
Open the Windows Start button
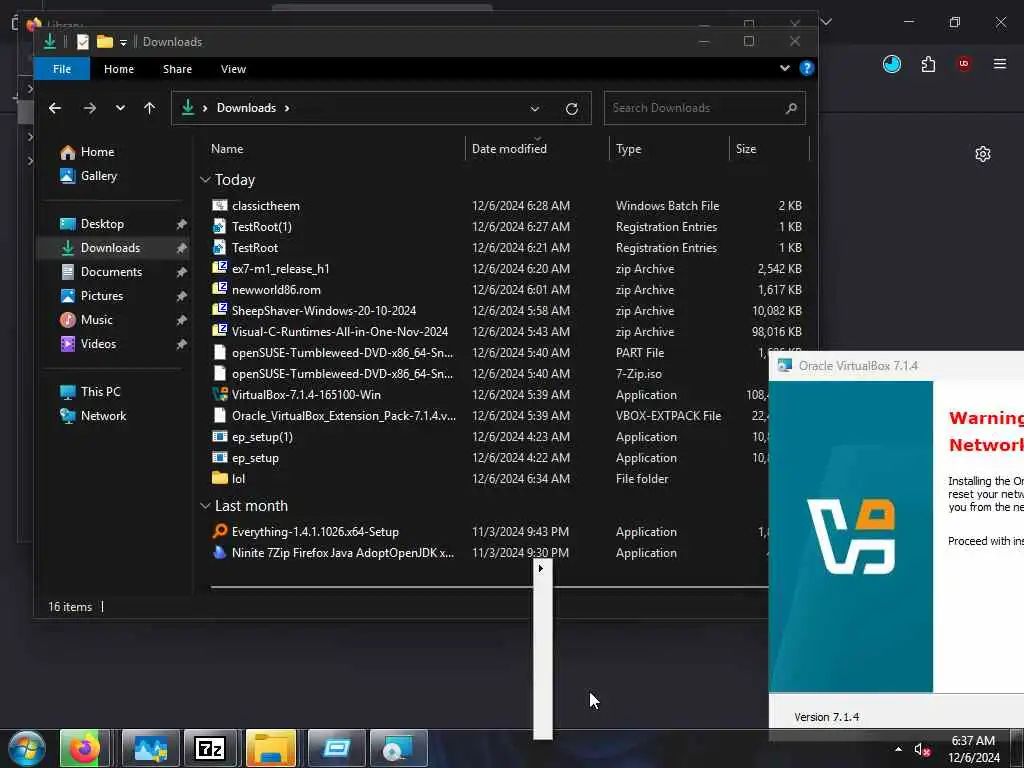pyautogui.click(x=25, y=748)
